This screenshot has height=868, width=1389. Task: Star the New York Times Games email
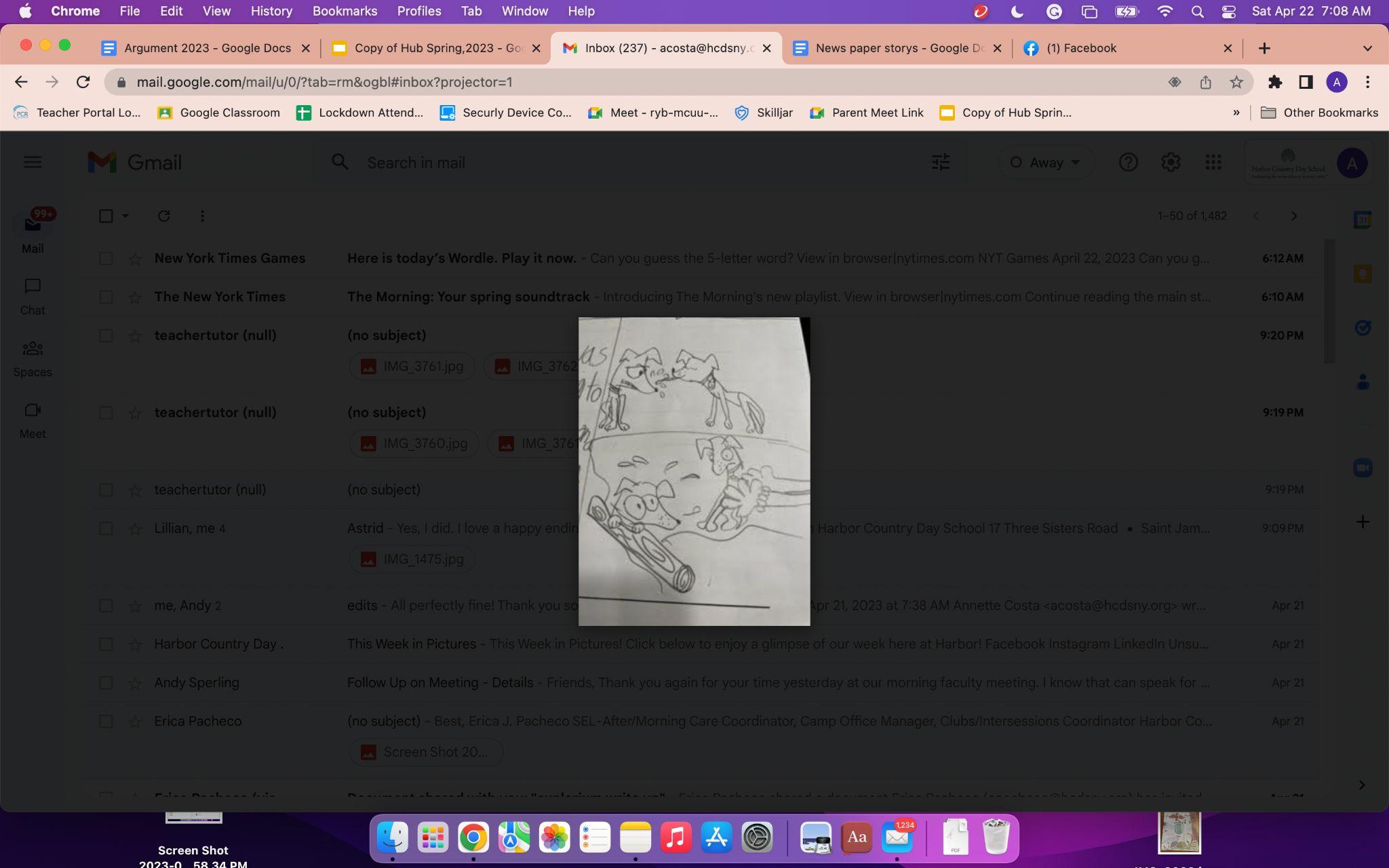135,258
